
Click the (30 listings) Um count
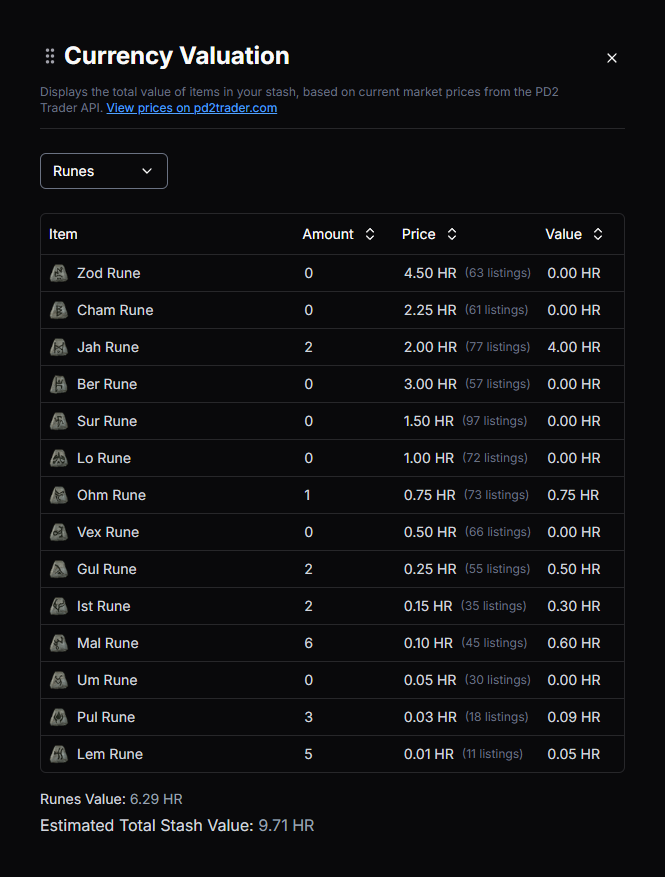click(498, 680)
